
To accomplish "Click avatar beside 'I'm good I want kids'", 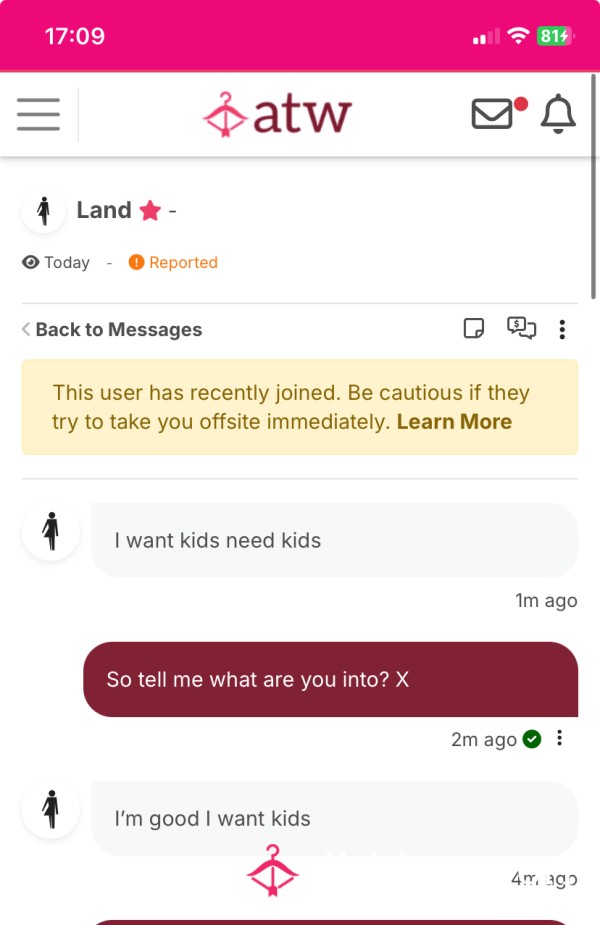I will click(x=51, y=809).
